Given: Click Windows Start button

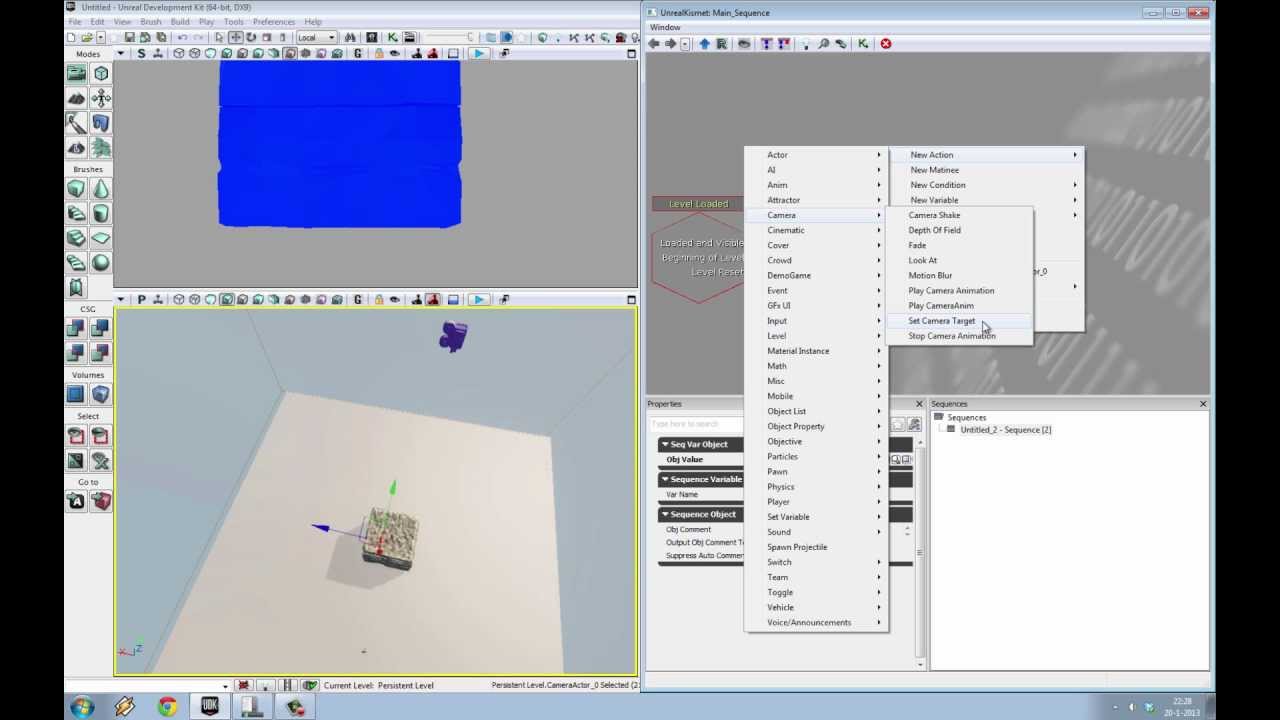Looking at the screenshot, I should point(82,707).
